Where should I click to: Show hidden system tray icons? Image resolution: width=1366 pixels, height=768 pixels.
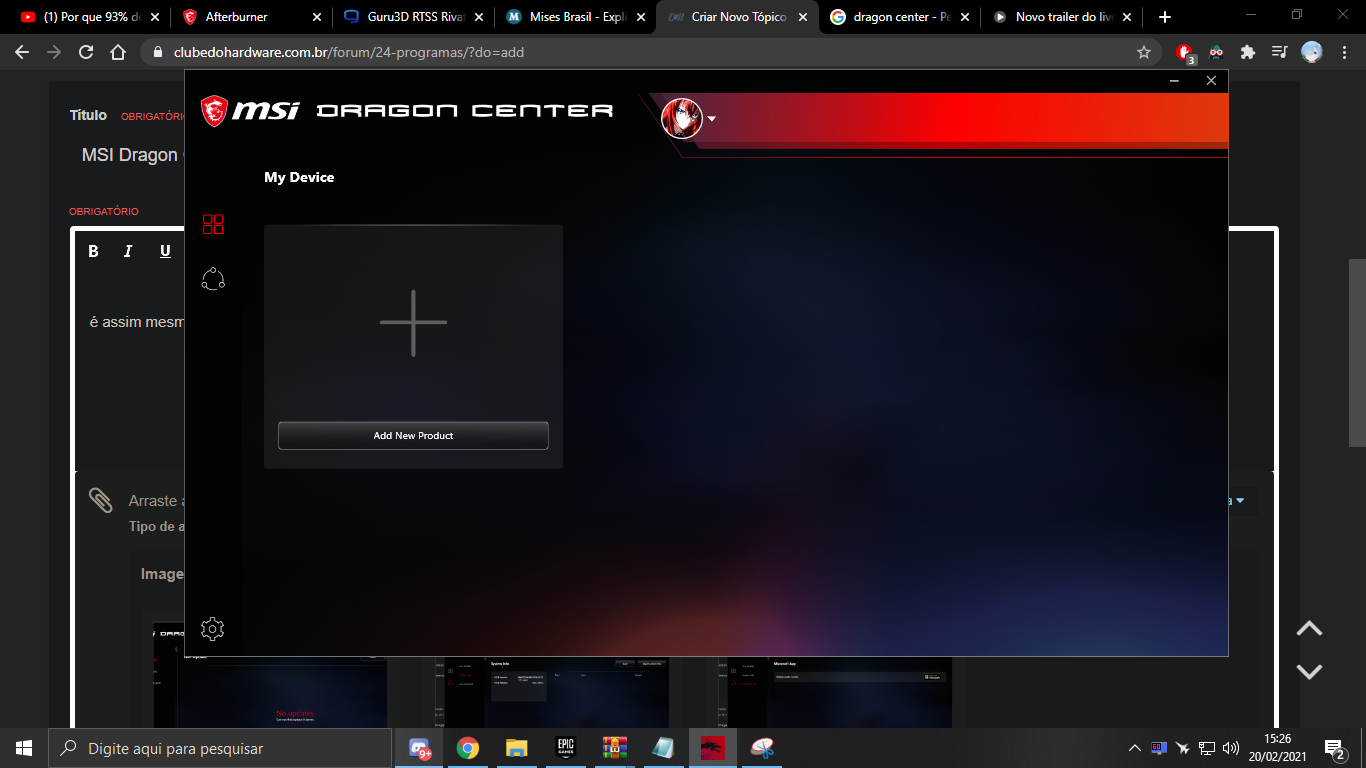click(x=1134, y=748)
